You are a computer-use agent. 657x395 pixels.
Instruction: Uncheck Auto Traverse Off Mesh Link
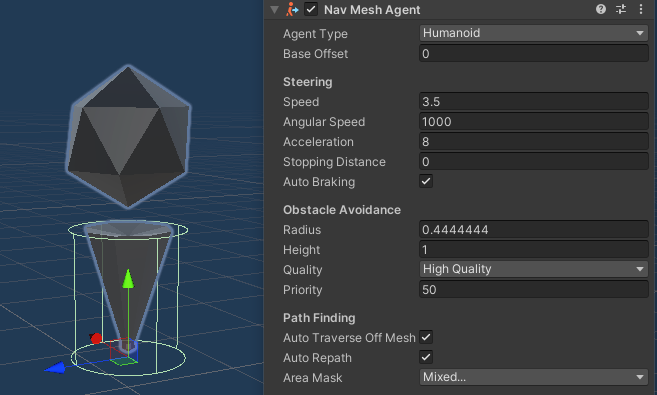tap(426, 337)
